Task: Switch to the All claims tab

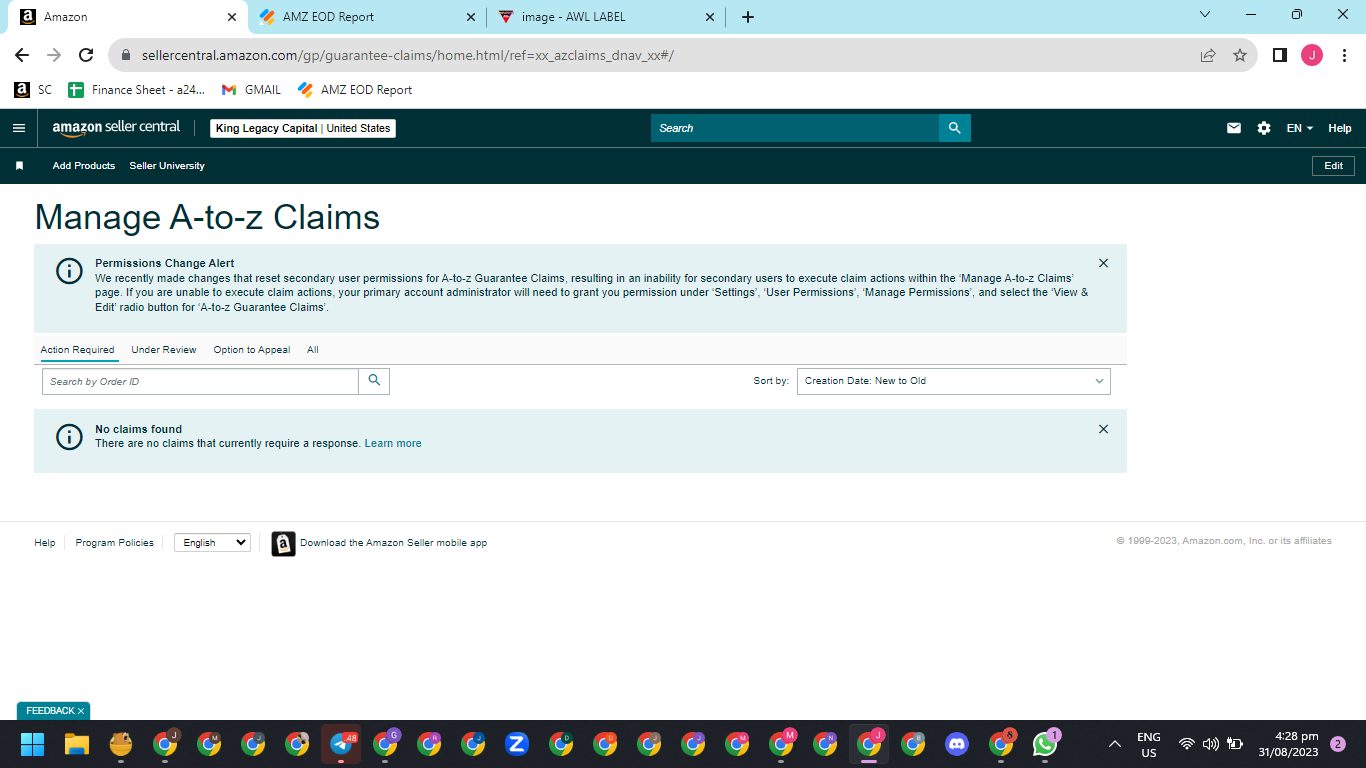Action: pyautogui.click(x=313, y=350)
